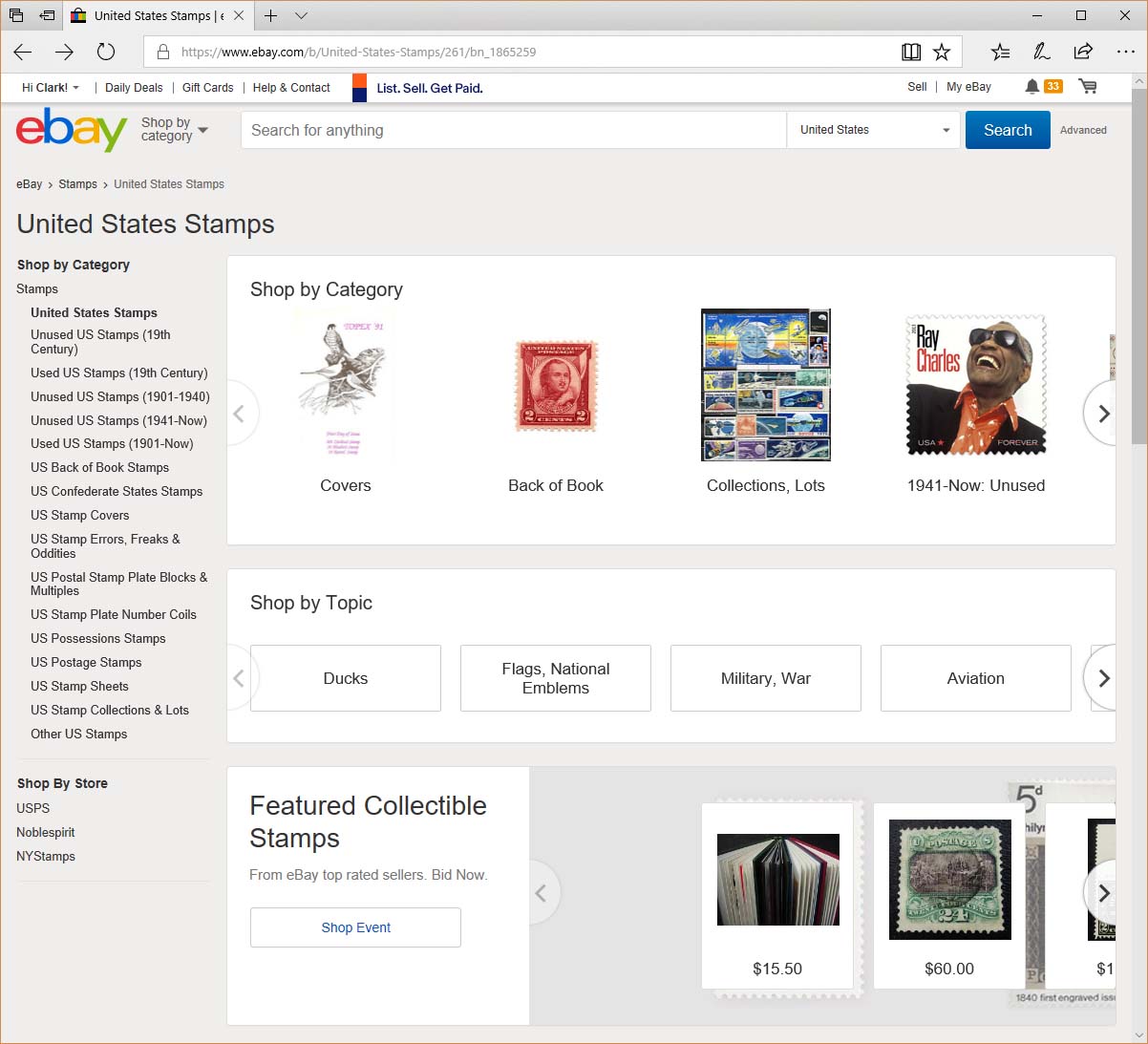View the shopping cart icon
Screen dimensions: 1148x1044
[x=1087, y=86]
